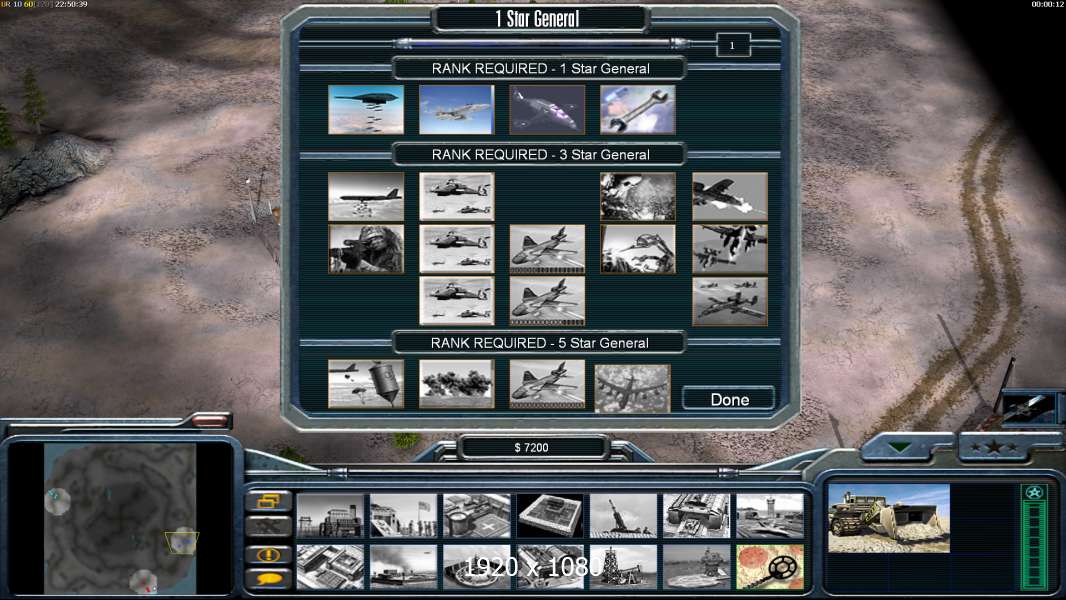Select the A-10 squadron formation icon
Image resolution: width=1066 pixels, height=600 pixels.
pyautogui.click(x=729, y=301)
